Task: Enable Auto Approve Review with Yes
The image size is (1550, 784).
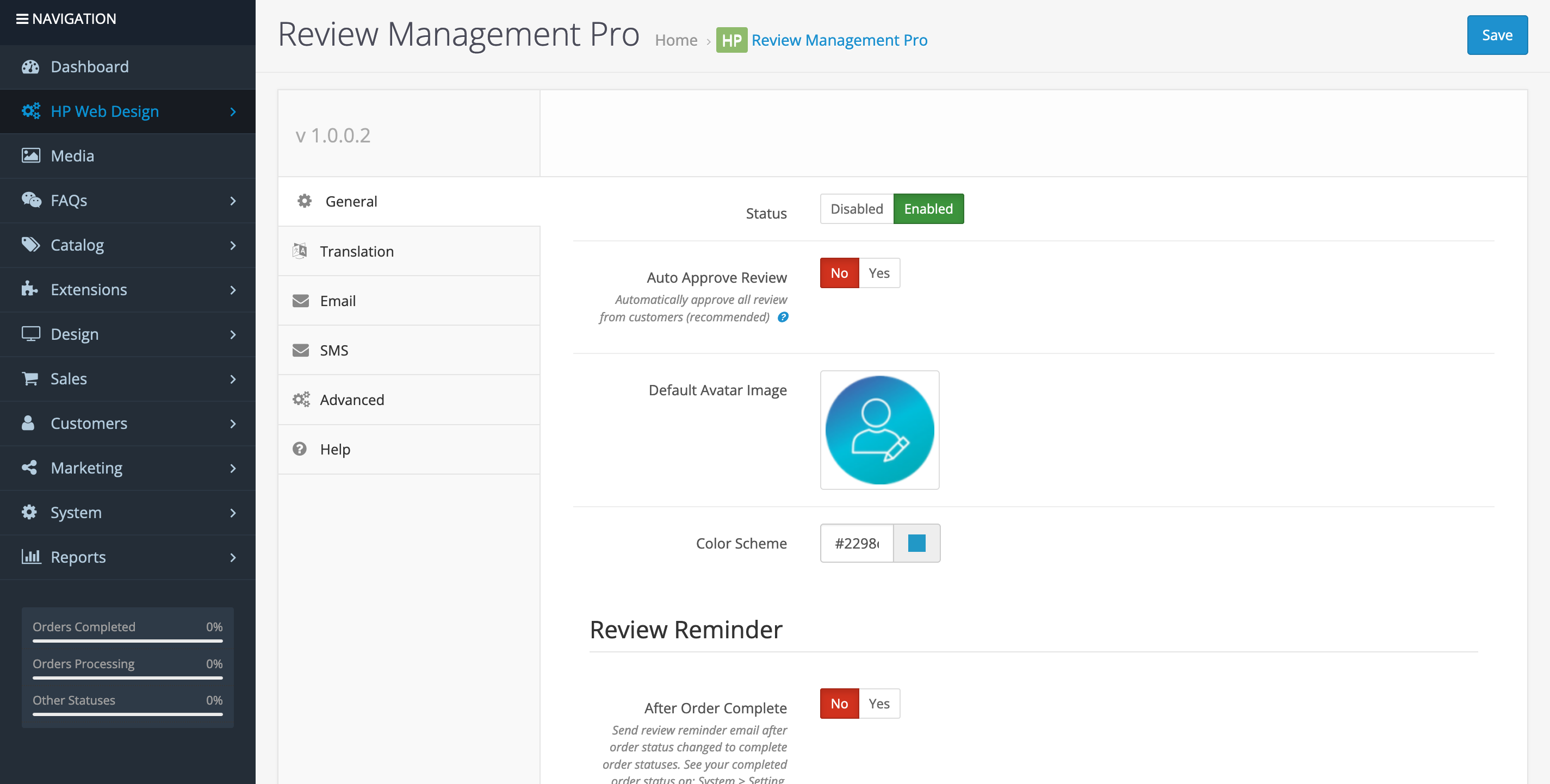Action: click(879, 272)
